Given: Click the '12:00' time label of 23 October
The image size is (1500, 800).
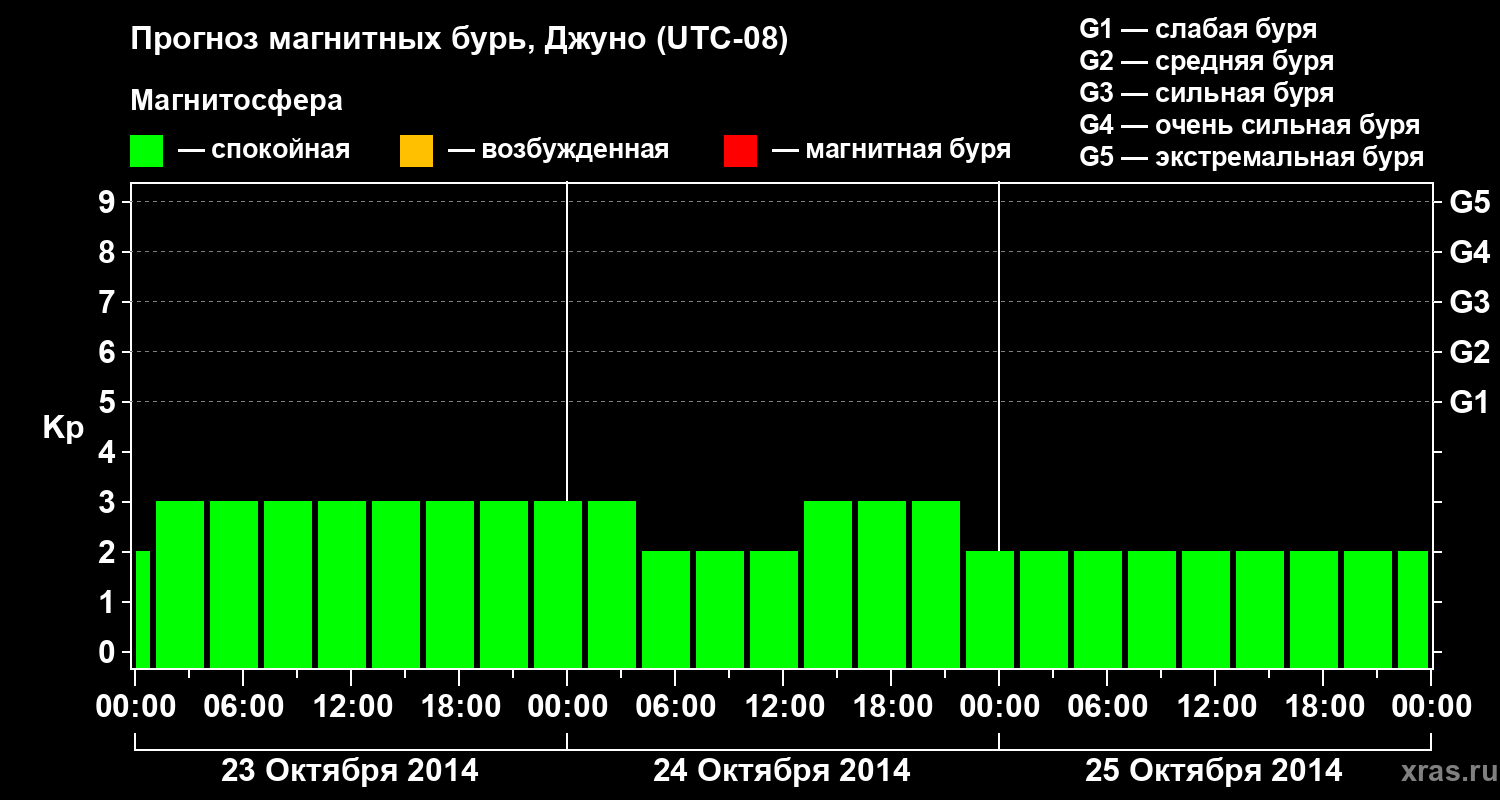Looking at the screenshot, I should pyautogui.click(x=351, y=707).
